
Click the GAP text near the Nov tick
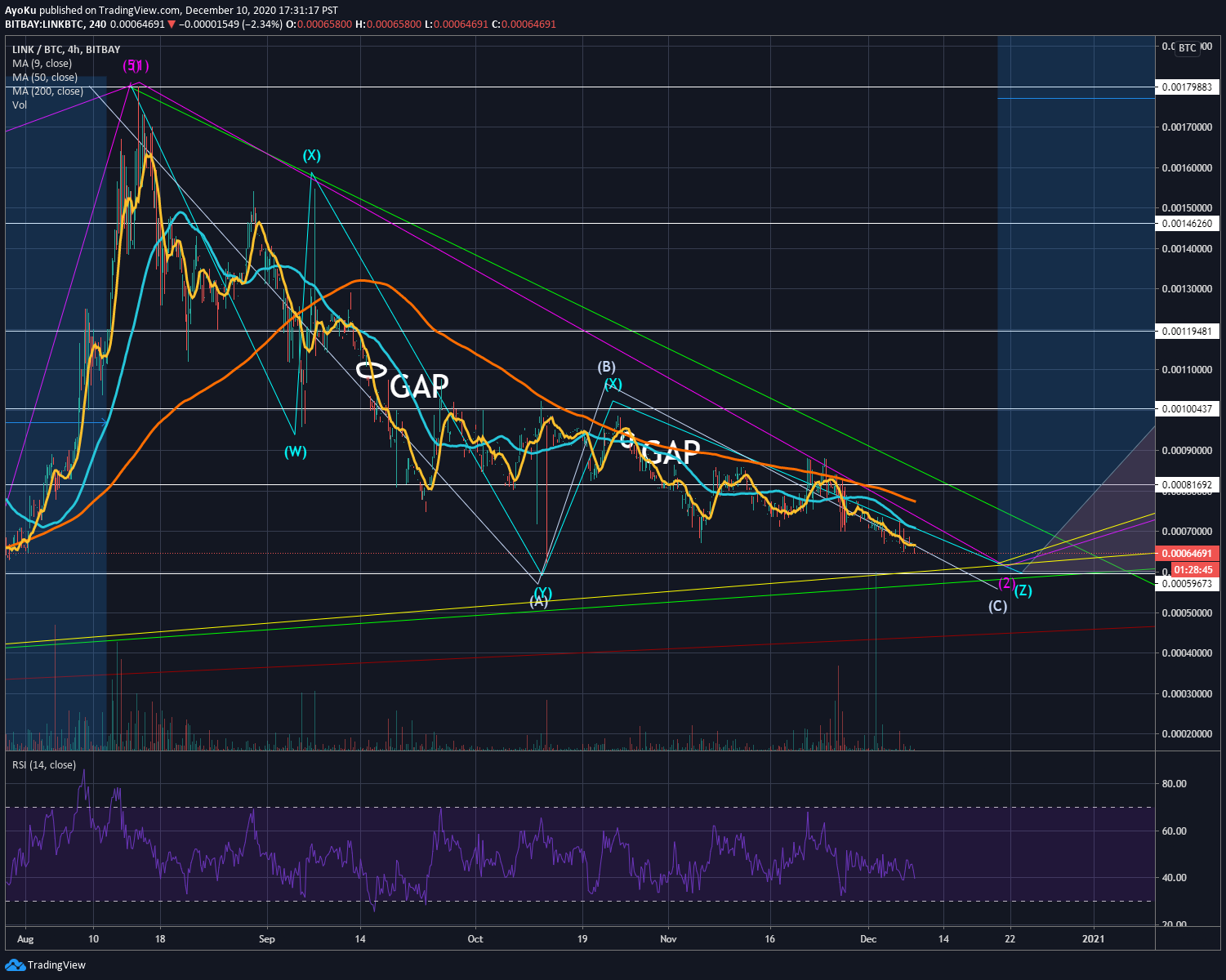tap(671, 452)
